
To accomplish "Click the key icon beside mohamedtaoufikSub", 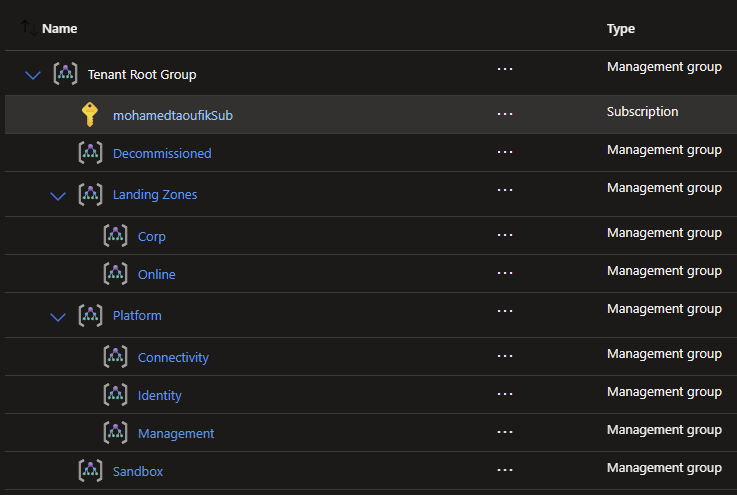I will (90, 115).
